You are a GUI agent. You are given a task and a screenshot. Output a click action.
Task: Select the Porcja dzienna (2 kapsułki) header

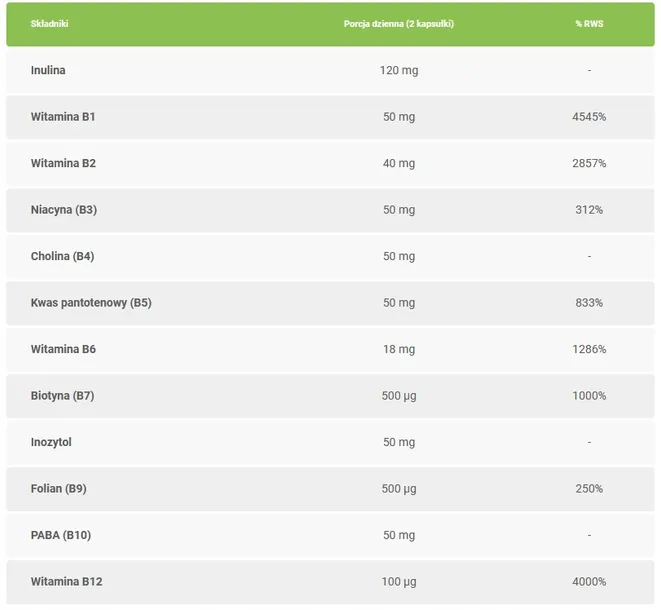[x=399, y=24]
